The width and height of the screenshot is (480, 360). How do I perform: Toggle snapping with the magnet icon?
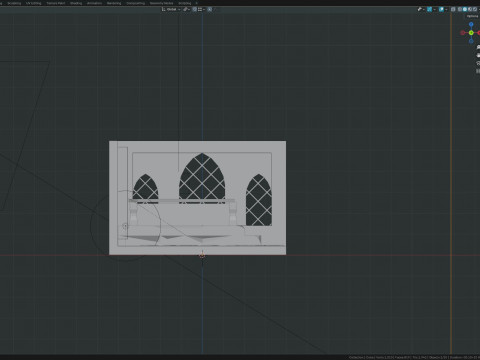(x=195, y=9)
